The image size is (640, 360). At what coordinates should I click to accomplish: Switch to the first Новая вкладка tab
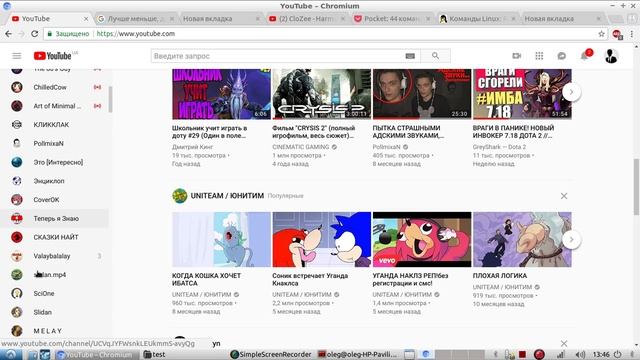coord(220,19)
